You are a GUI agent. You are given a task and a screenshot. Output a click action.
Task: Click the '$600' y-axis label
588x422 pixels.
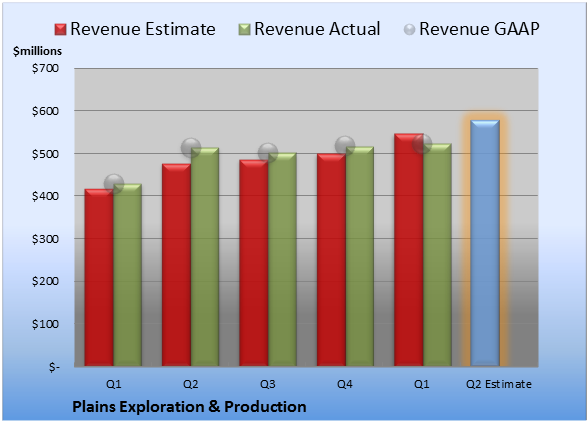(45, 111)
